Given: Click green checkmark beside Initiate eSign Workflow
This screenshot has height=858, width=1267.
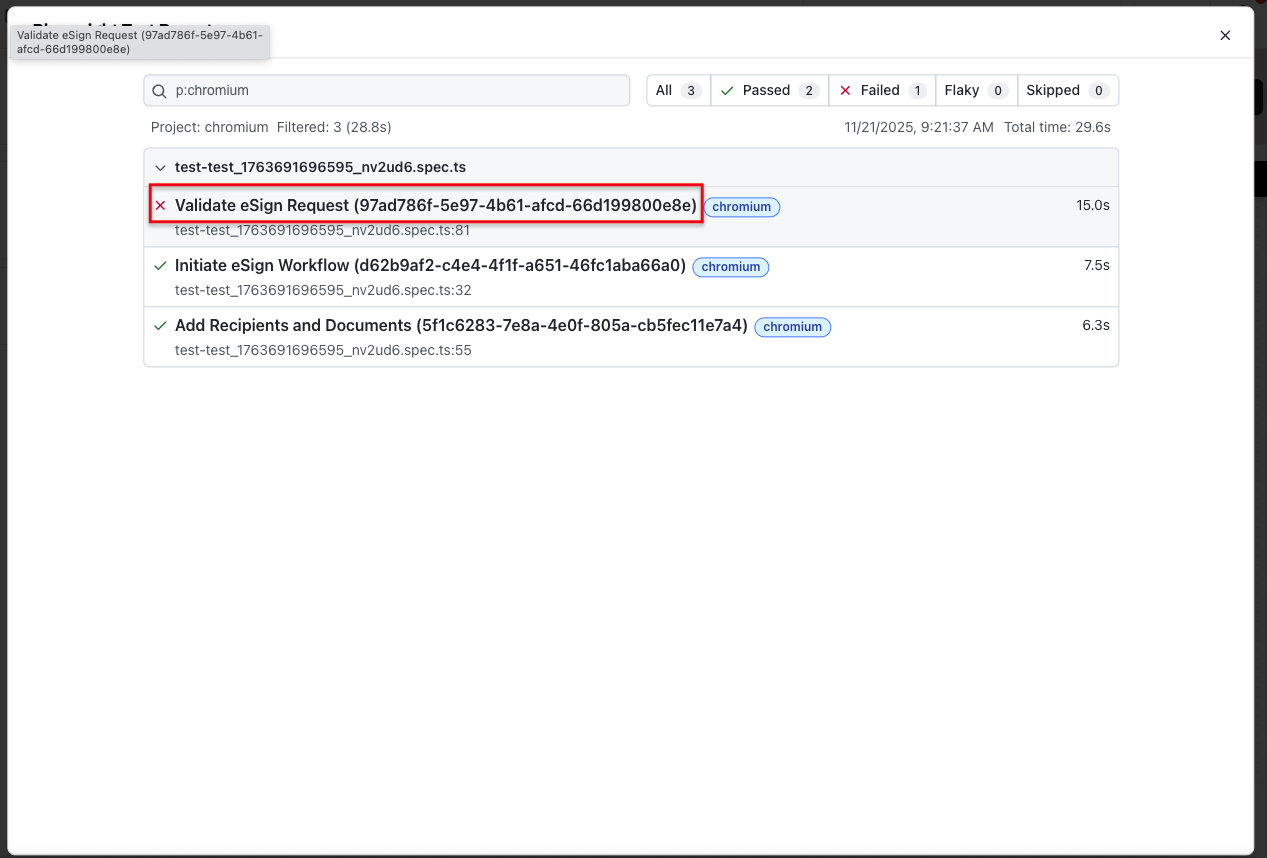Looking at the screenshot, I should [160, 266].
